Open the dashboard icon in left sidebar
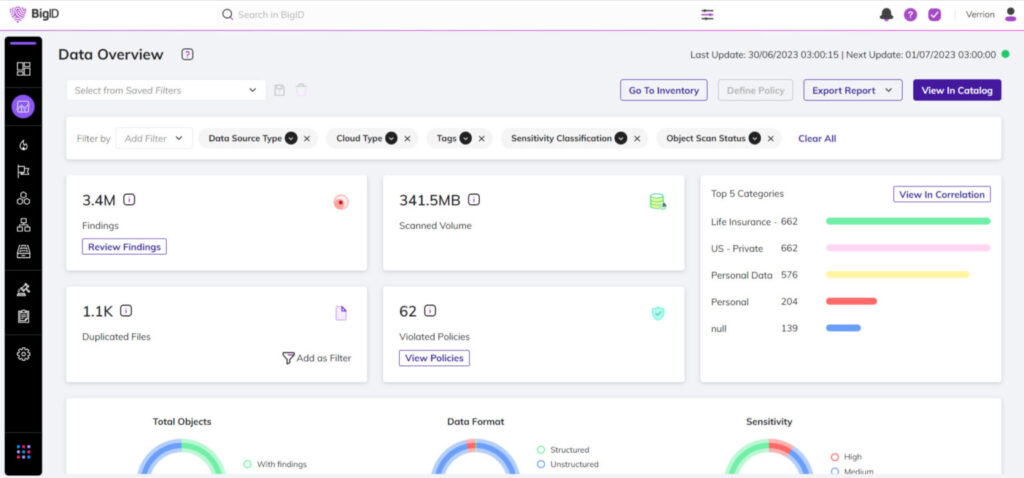The width and height of the screenshot is (1024, 478). point(23,69)
